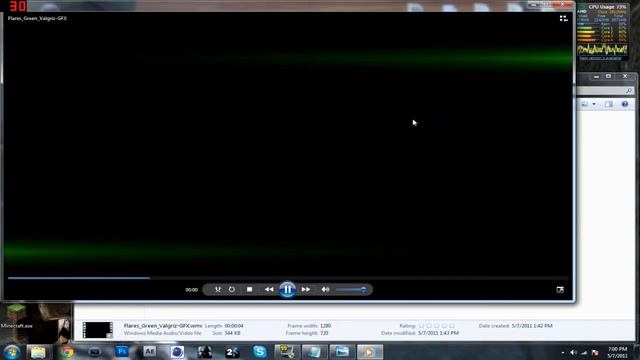
Task: View video full screen
Action: click(x=560, y=289)
